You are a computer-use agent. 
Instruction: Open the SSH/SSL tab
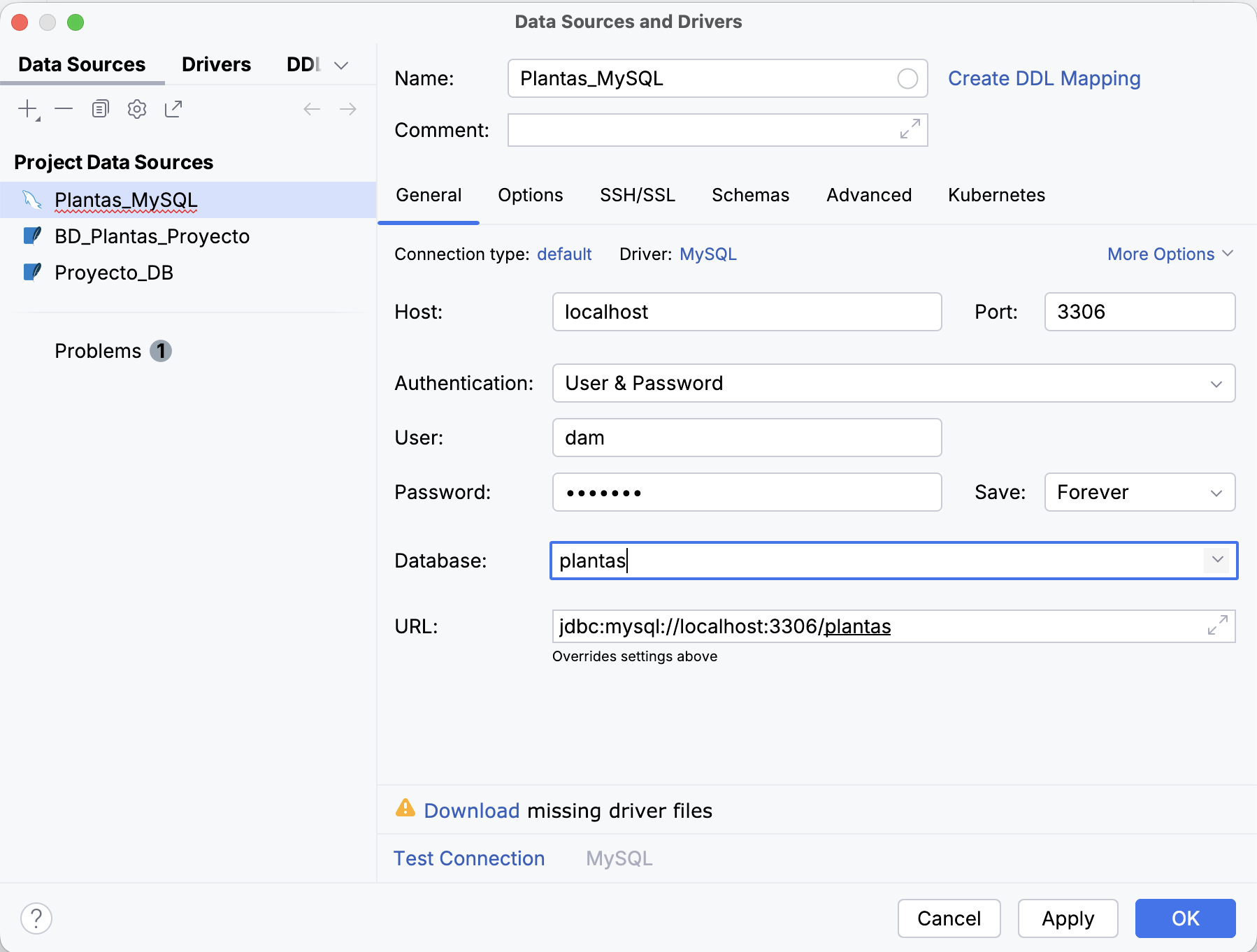click(638, 195)
